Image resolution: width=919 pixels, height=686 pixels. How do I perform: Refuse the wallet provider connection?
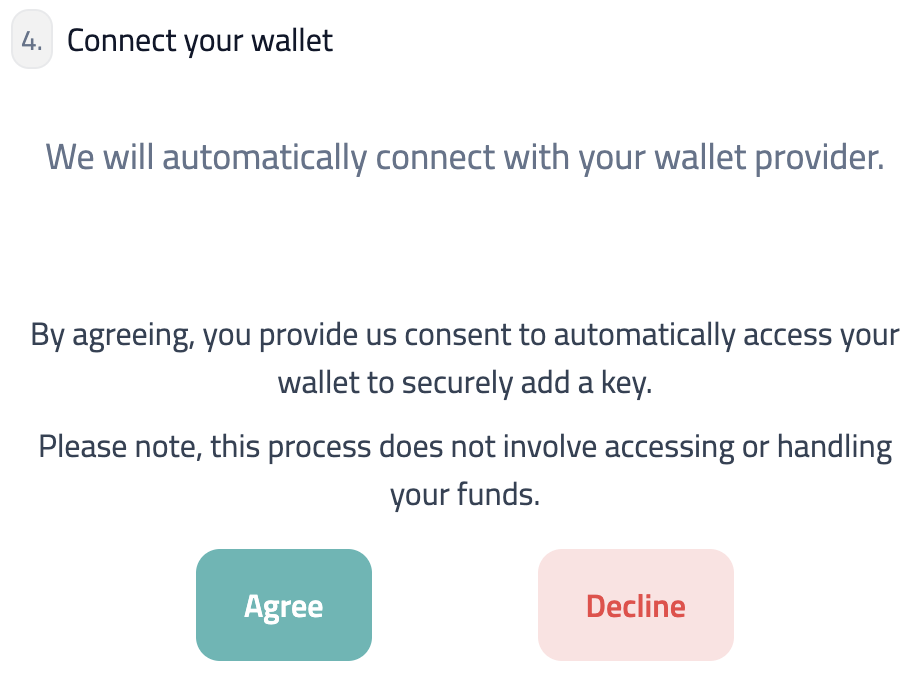635,605
